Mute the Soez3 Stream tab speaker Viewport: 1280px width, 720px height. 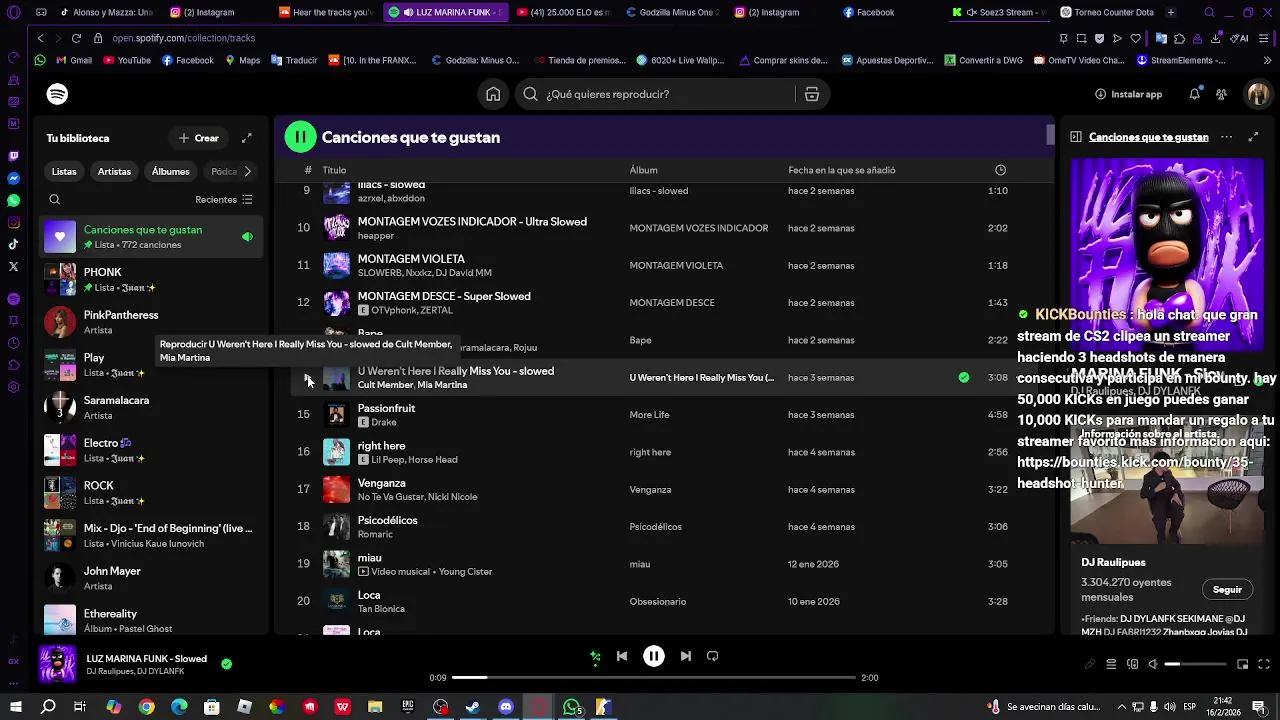(971, 13)
